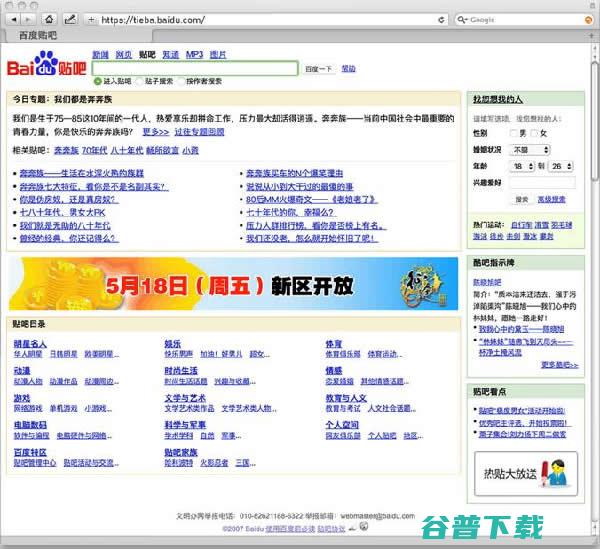
Task: Open the 情感 category link
Action: pos(334,371)
